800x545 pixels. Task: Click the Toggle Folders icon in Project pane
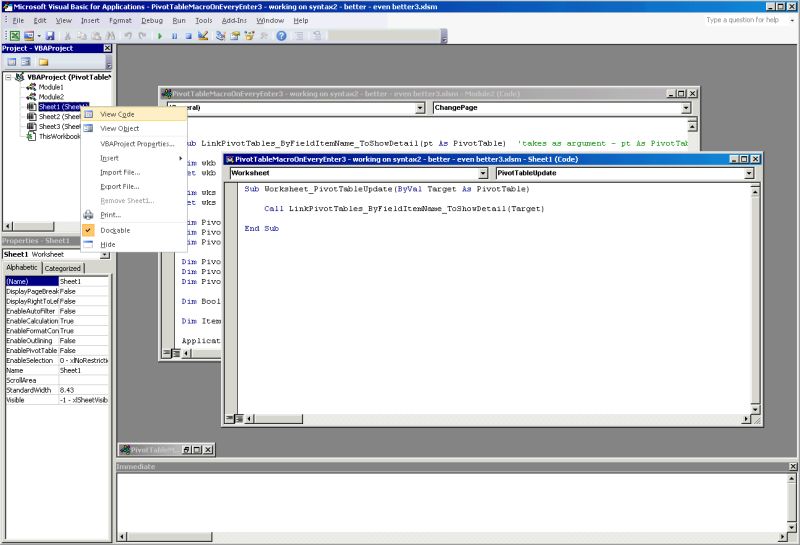43,62
